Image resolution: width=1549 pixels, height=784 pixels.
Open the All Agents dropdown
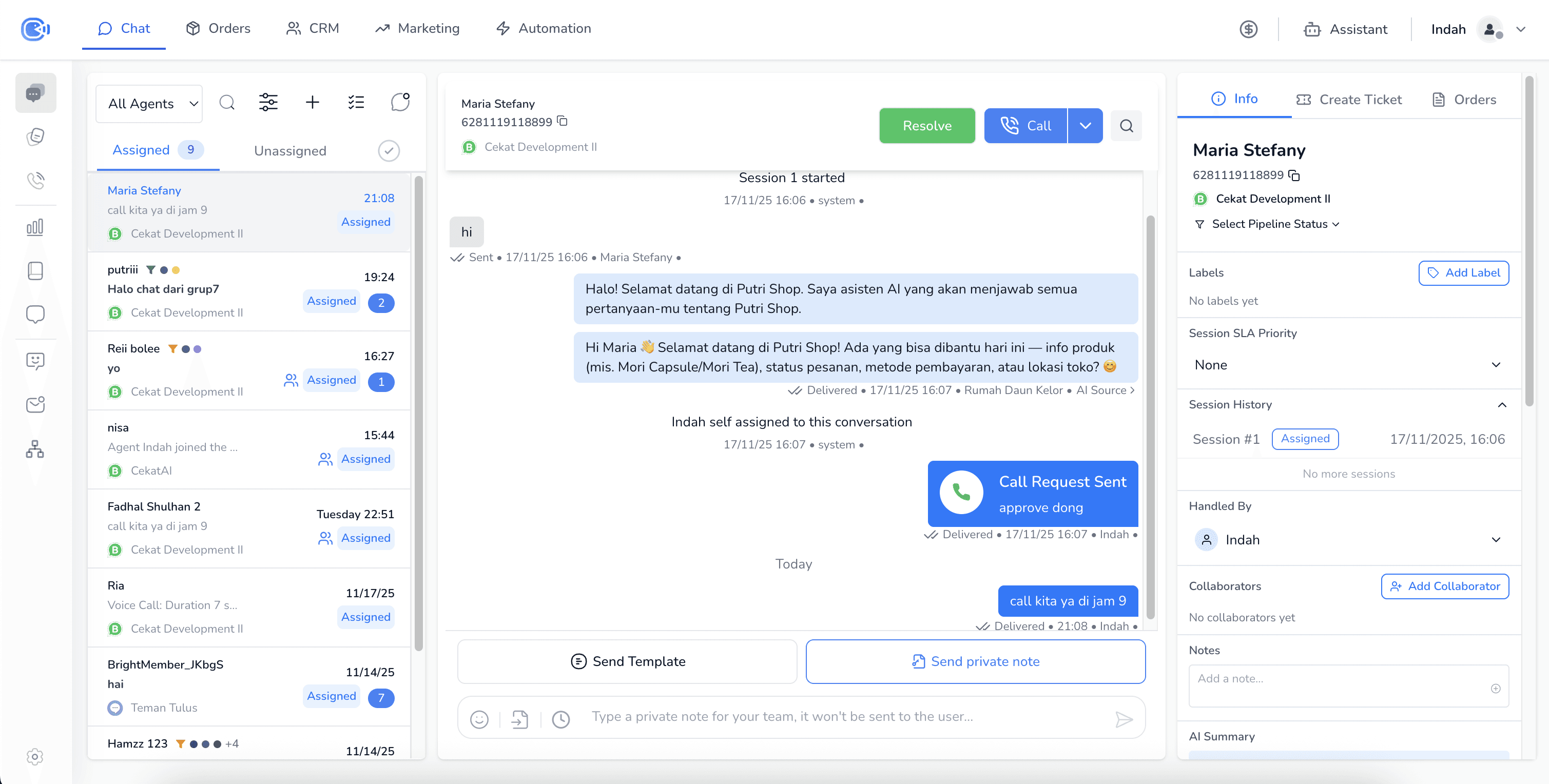[x=149, y=104]
